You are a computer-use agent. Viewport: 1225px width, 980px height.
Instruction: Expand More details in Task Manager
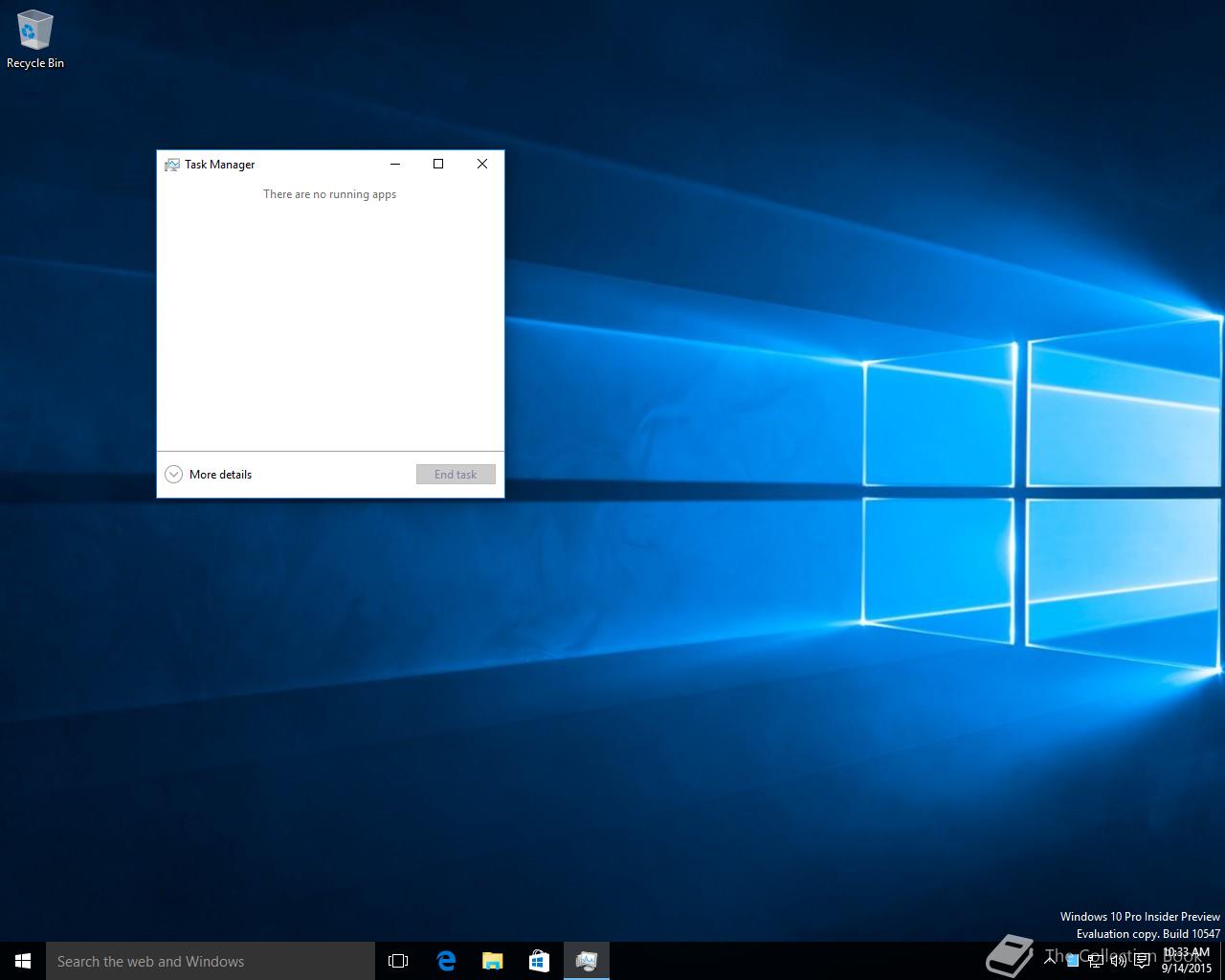click(x=209, y=475)
